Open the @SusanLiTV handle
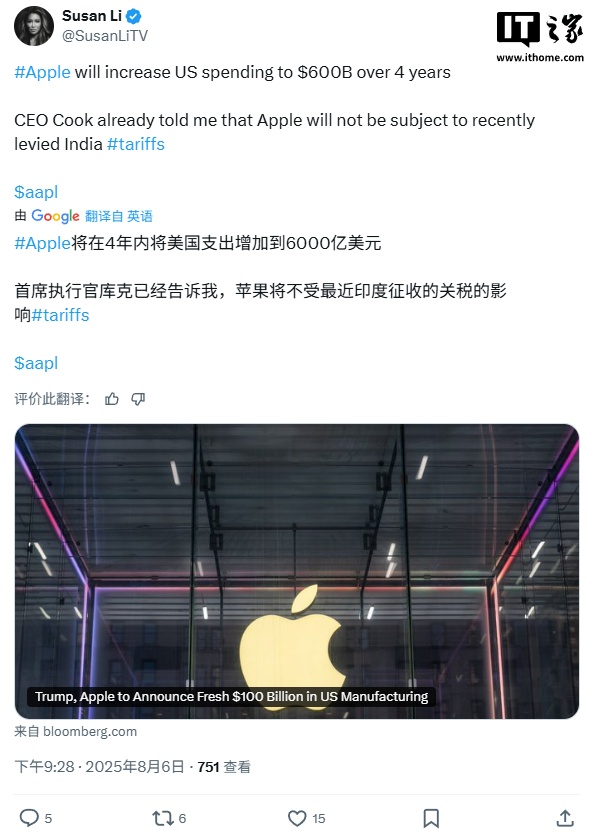The height and width of the screenshot is (832, 594). click(105, 36)
